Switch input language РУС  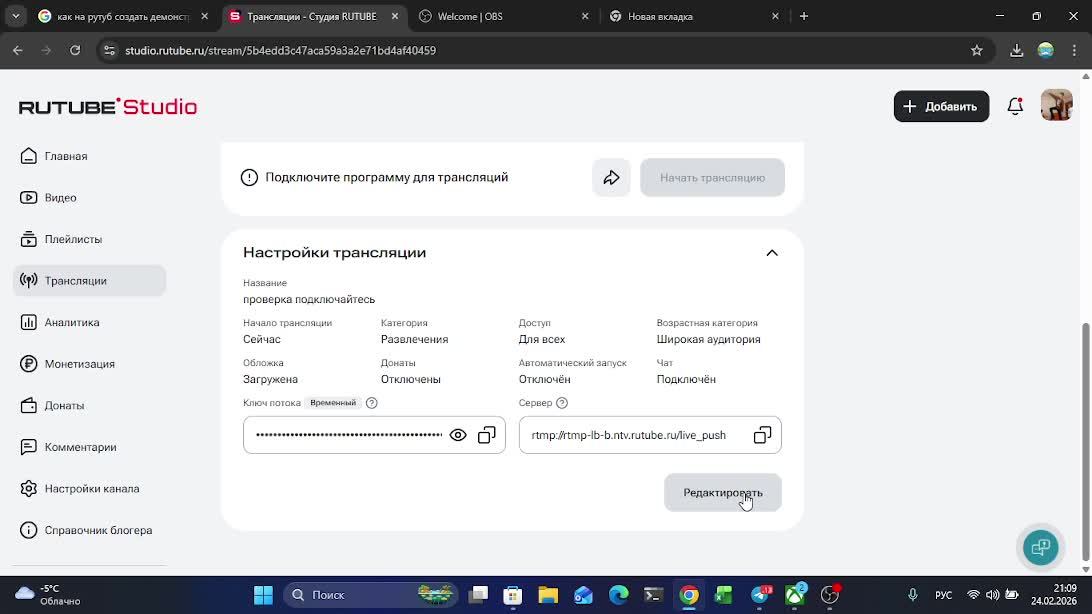[x=944, y=595]
